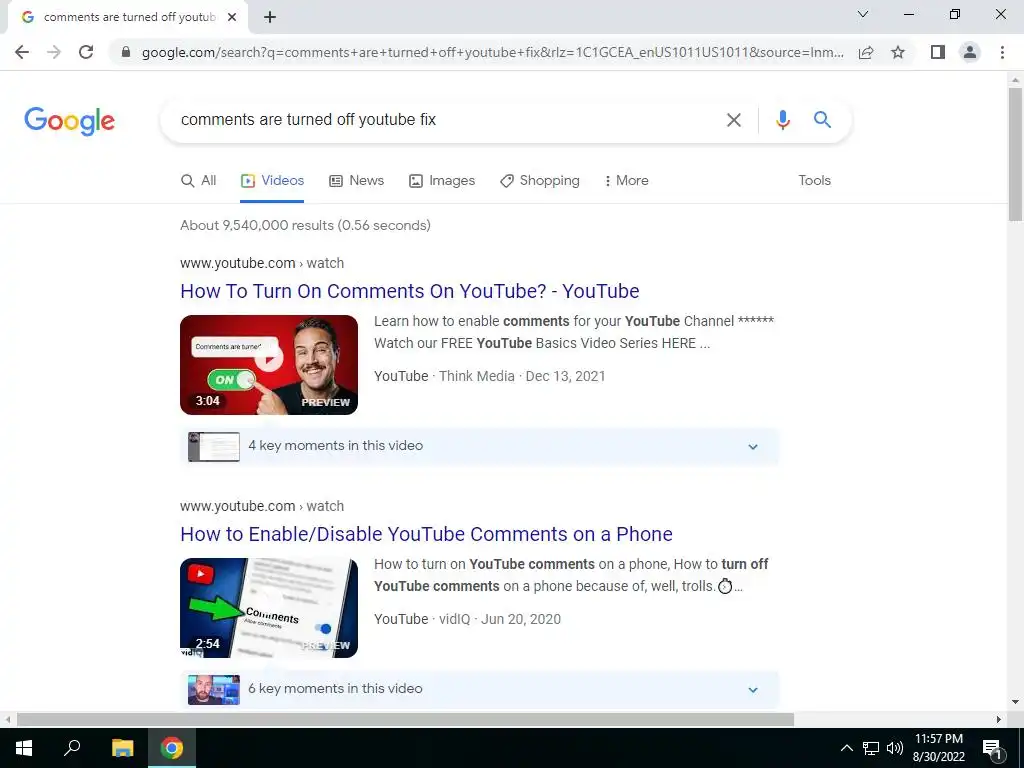Viewport: 1024px width, 768px height.
Task: Click the 'About 9,540,000 results' text
Action: click(305, 225)
